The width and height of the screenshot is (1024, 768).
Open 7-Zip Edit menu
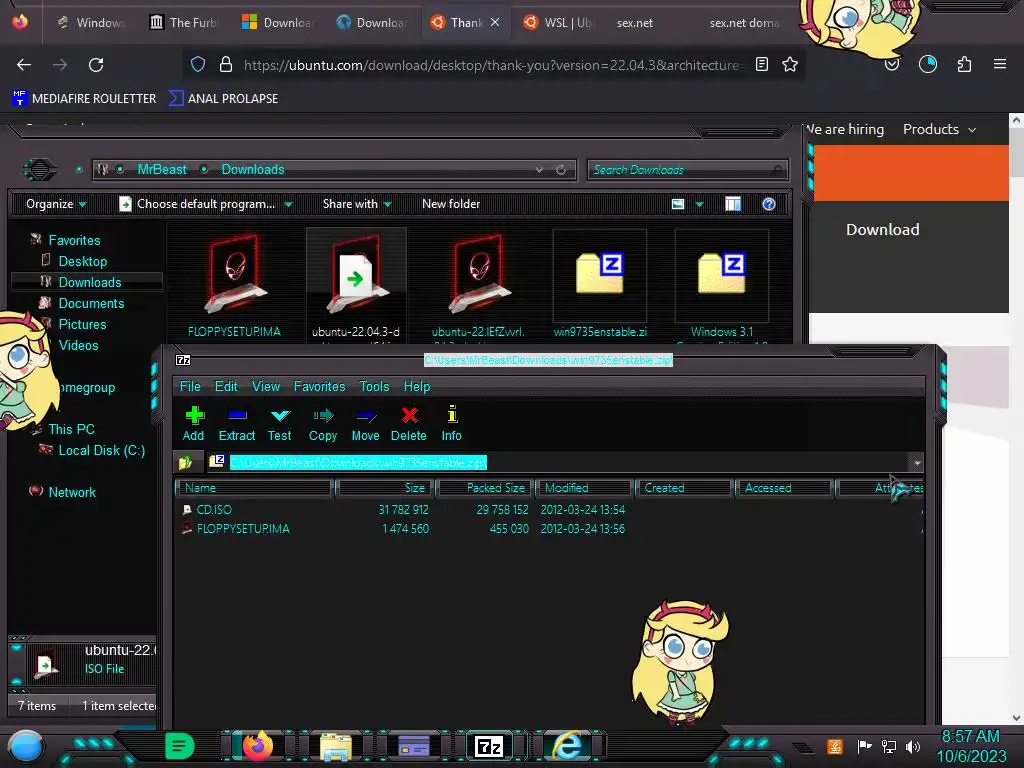(226, 387)
